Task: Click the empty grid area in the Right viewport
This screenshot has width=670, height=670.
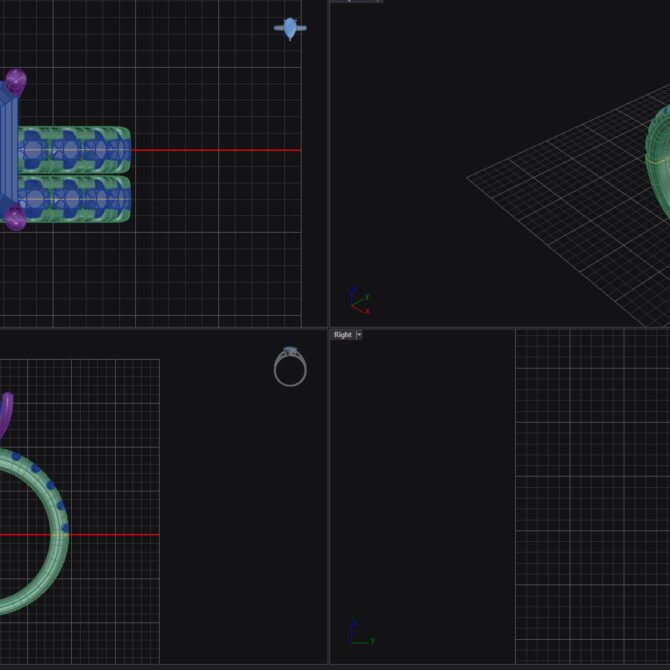Action: click(590, 500)
